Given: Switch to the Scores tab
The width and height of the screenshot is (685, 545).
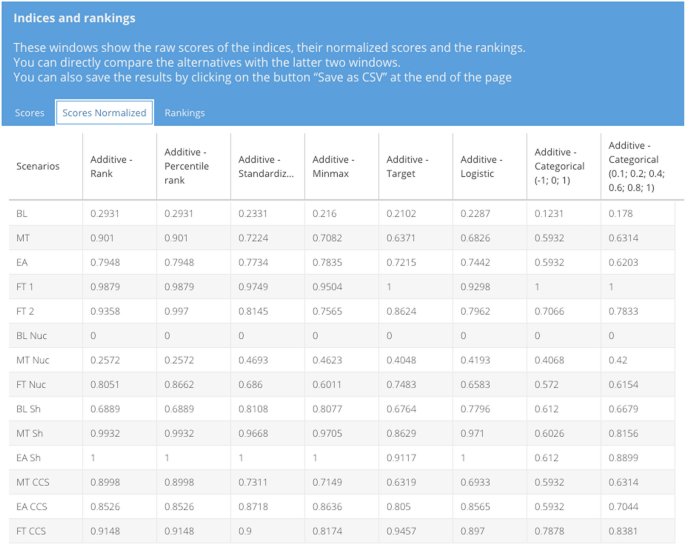Looking at the screenshot, I should pyautogui.click(x=29, y=113).
